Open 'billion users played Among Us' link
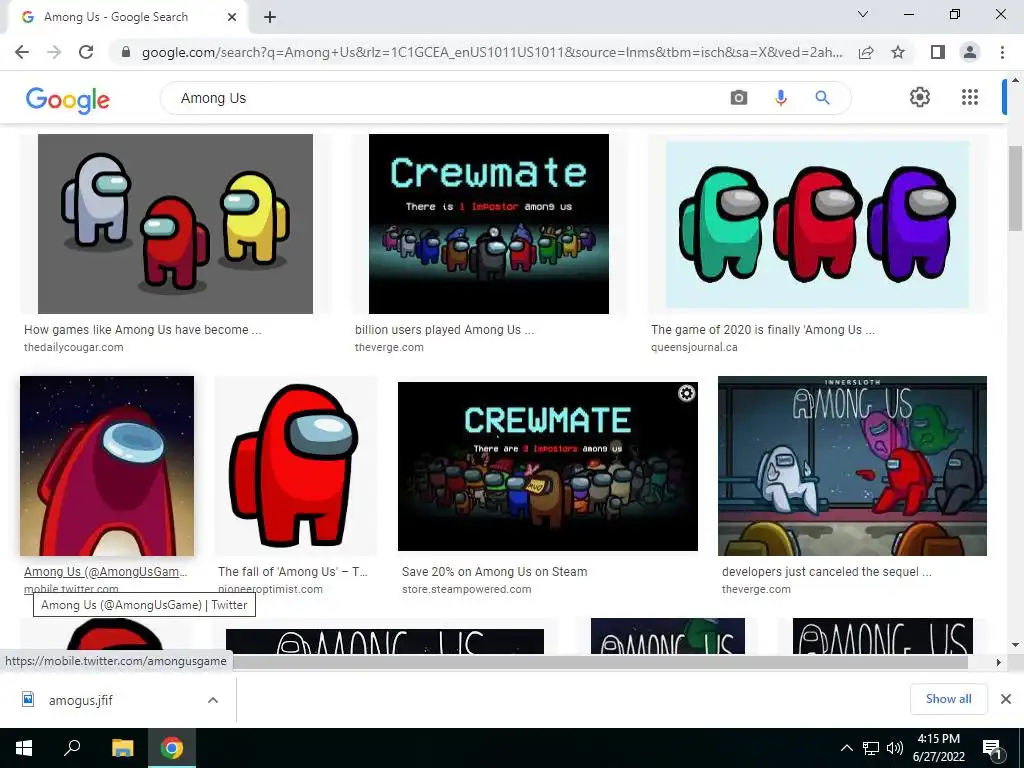 click(445, 330)
